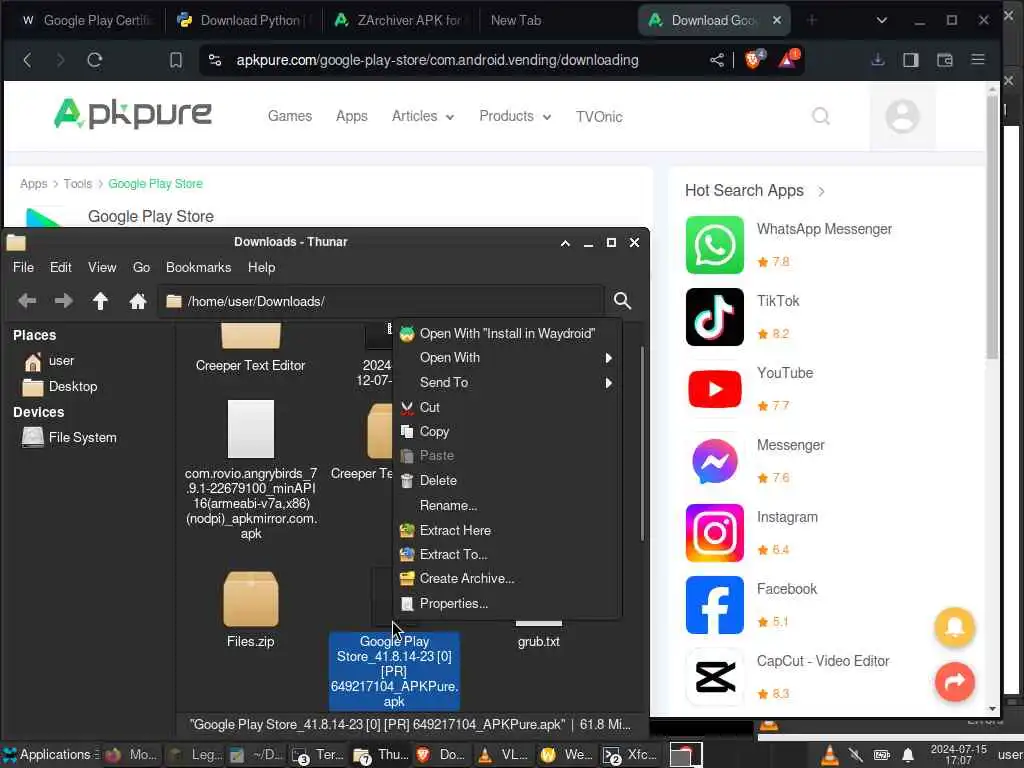
Task: Open Brave wallet icon
Action: click(944, 60)
